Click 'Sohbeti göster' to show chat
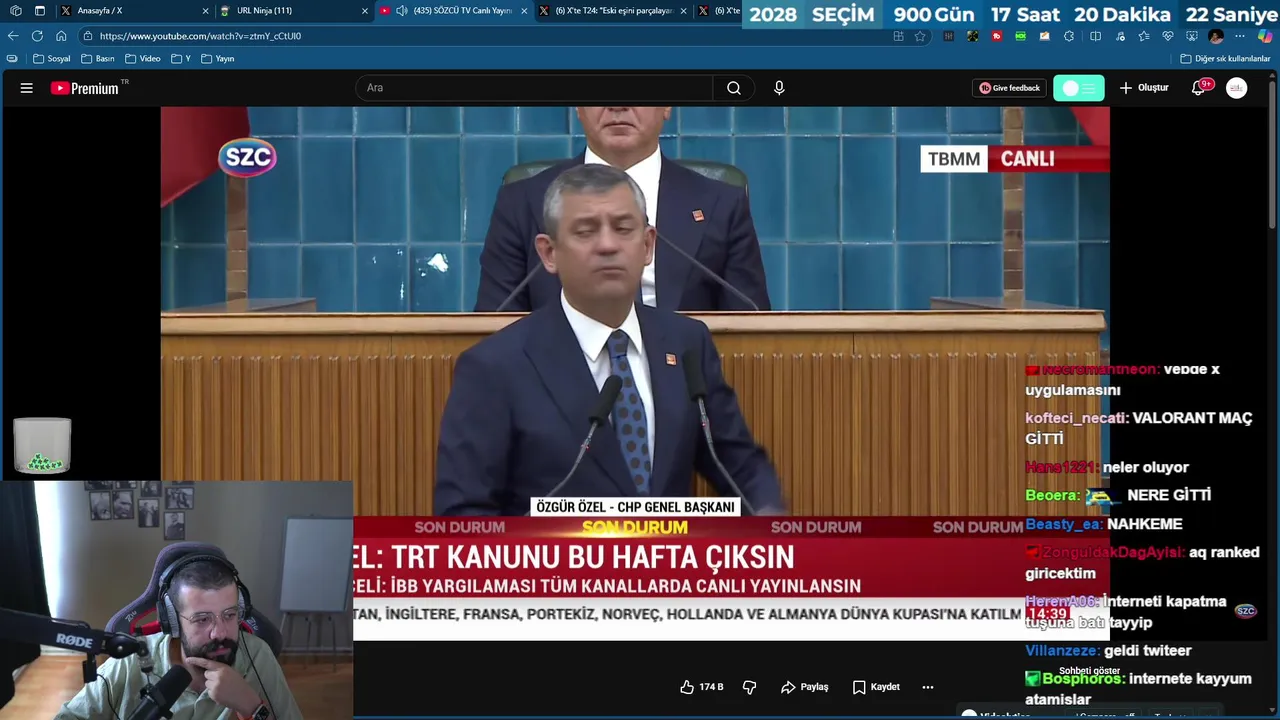 tap(1090, 671)
